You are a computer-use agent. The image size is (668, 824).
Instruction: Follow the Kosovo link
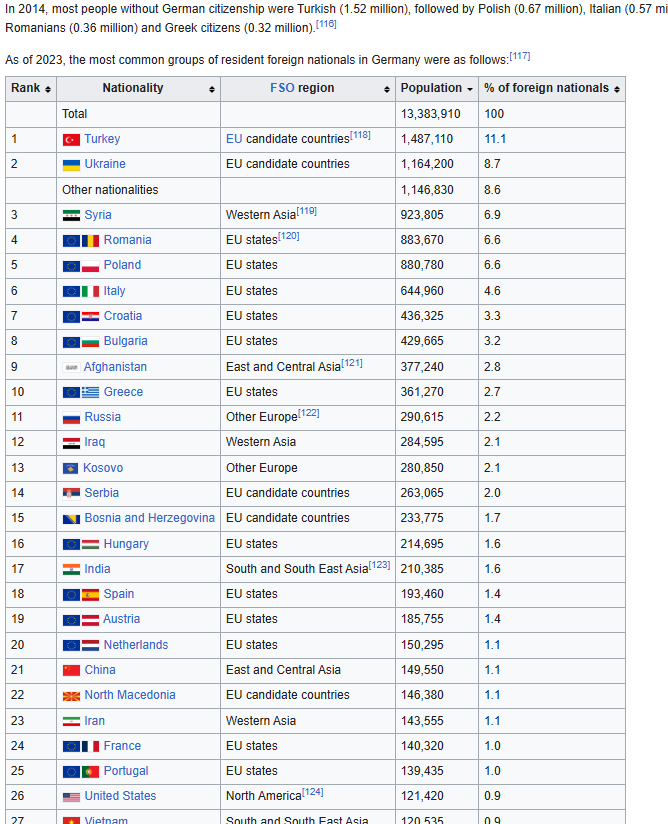pos(103,468)
